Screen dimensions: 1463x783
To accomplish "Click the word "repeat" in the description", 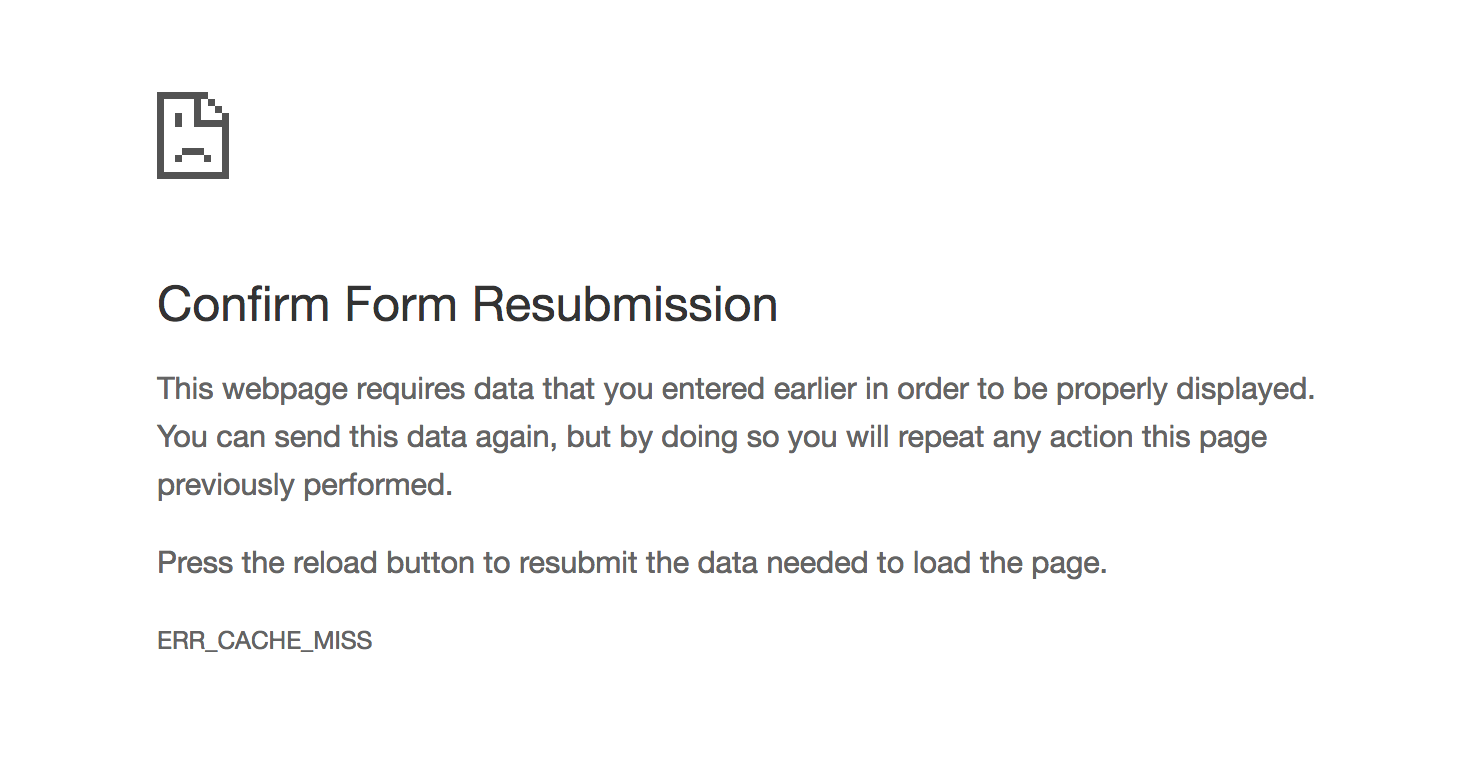I will click(943, 437).
